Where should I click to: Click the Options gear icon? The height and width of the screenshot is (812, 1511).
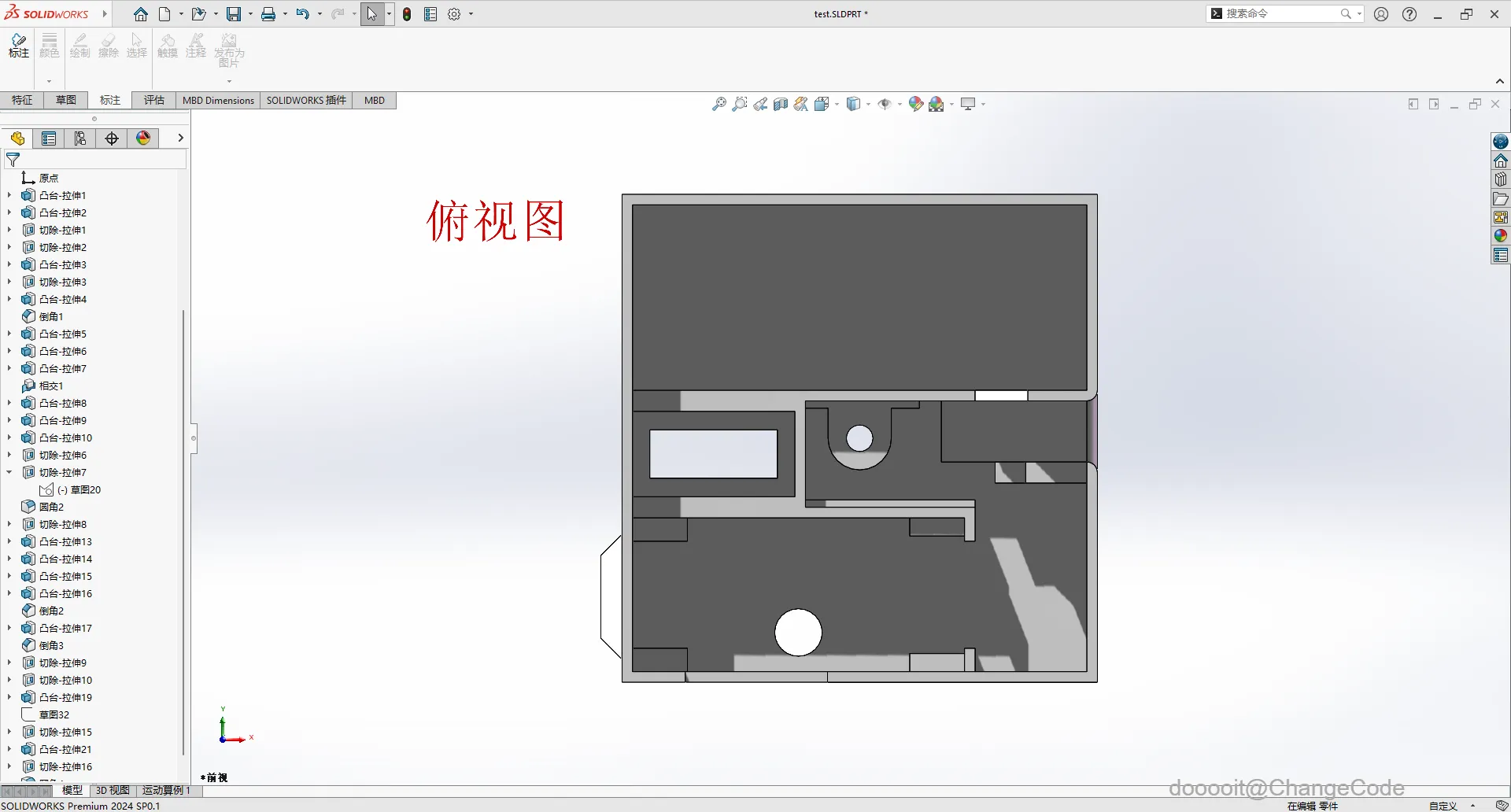(454, 14)
